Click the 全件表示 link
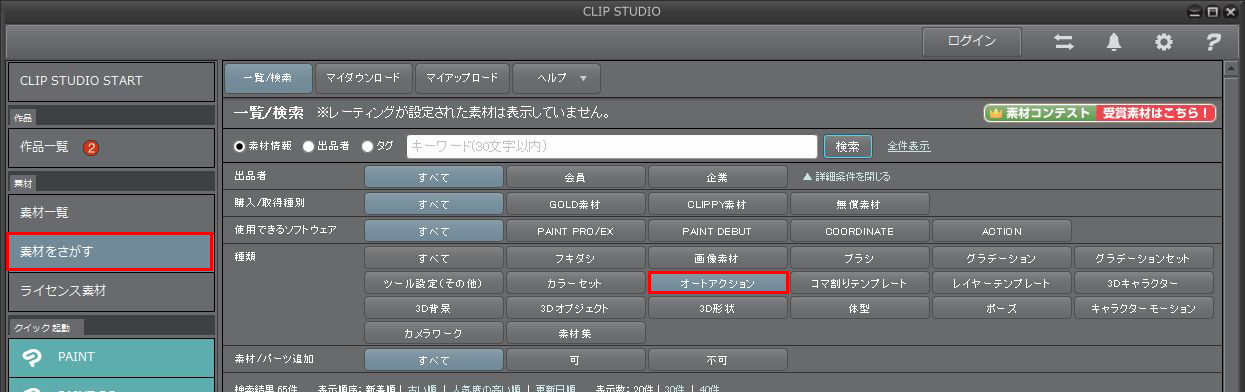Screen dimensions: 1245x392 point(909,146)
